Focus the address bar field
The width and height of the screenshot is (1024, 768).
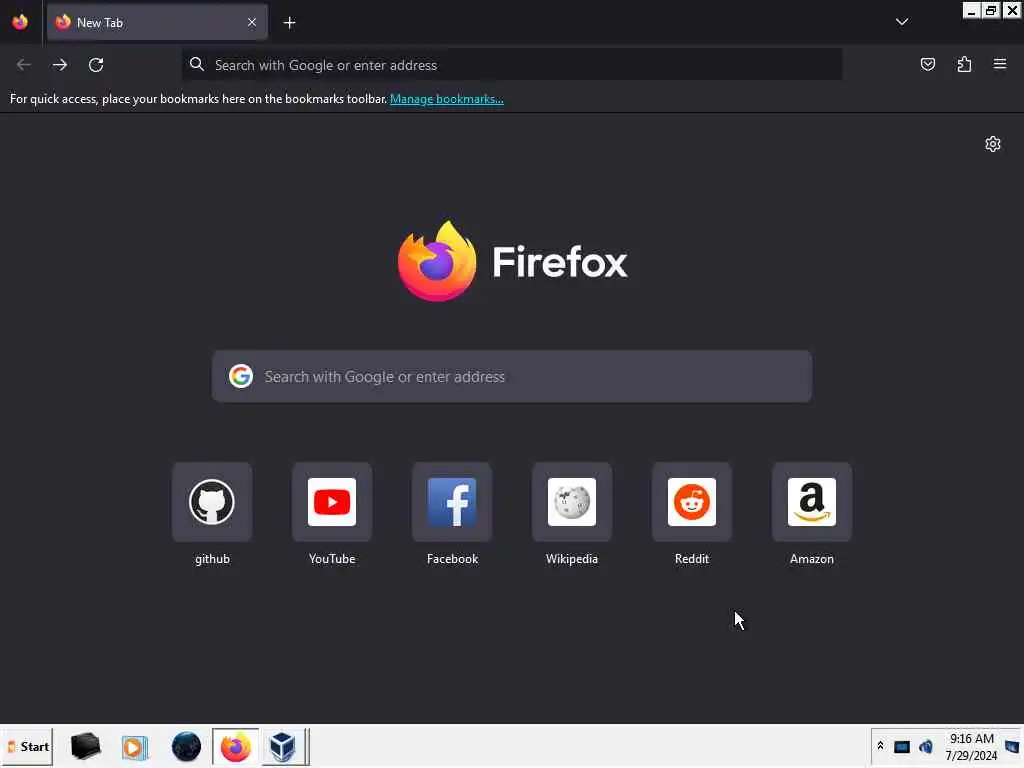(512, 65)
